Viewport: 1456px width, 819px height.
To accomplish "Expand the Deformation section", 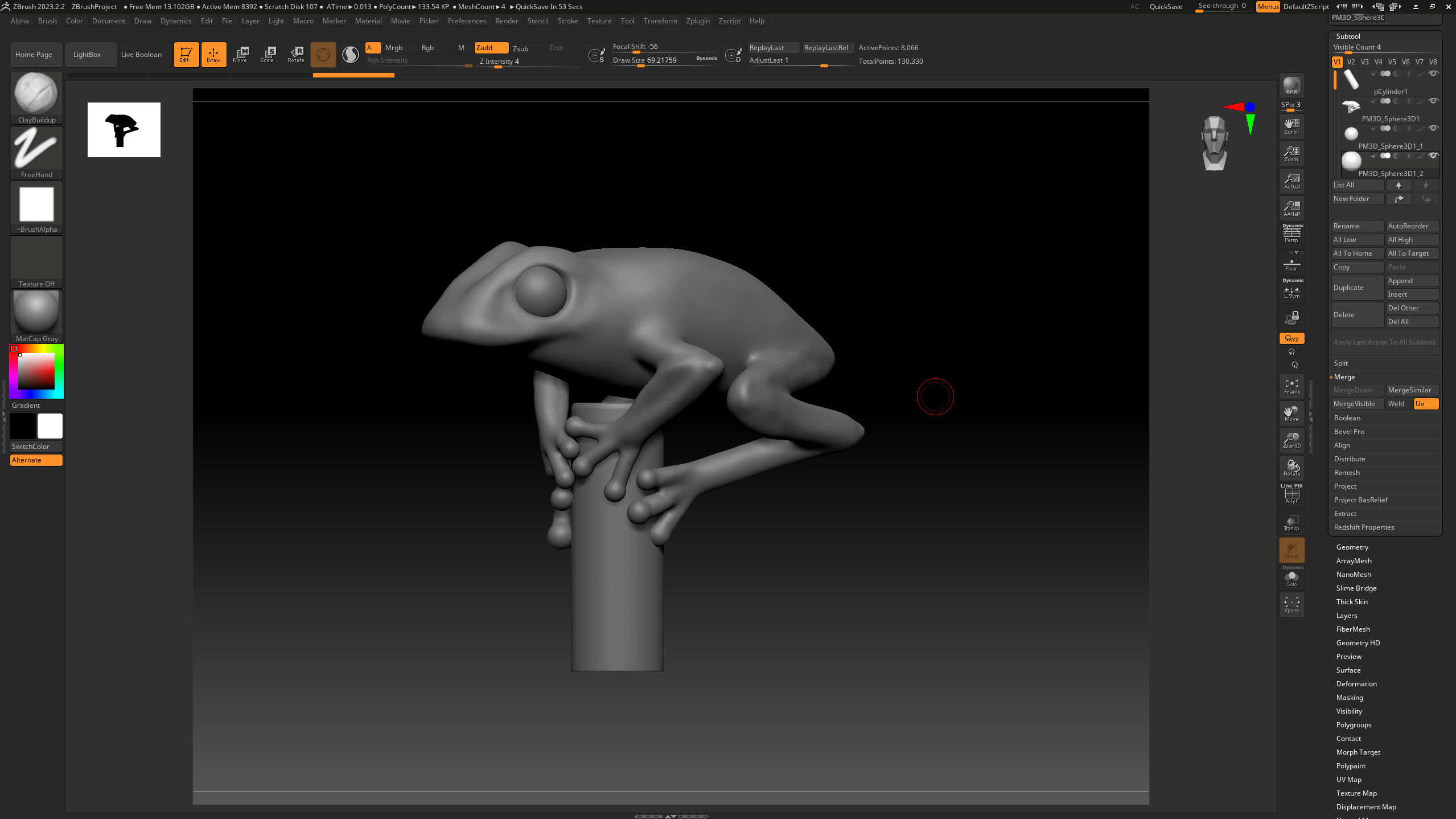I will click(x=1356, y=684).
